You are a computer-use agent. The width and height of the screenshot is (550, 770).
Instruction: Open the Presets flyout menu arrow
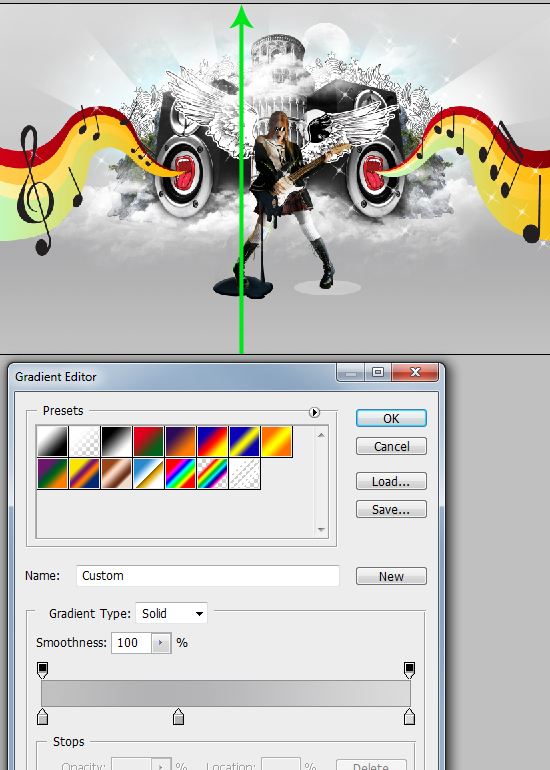(x=314, y=412)
